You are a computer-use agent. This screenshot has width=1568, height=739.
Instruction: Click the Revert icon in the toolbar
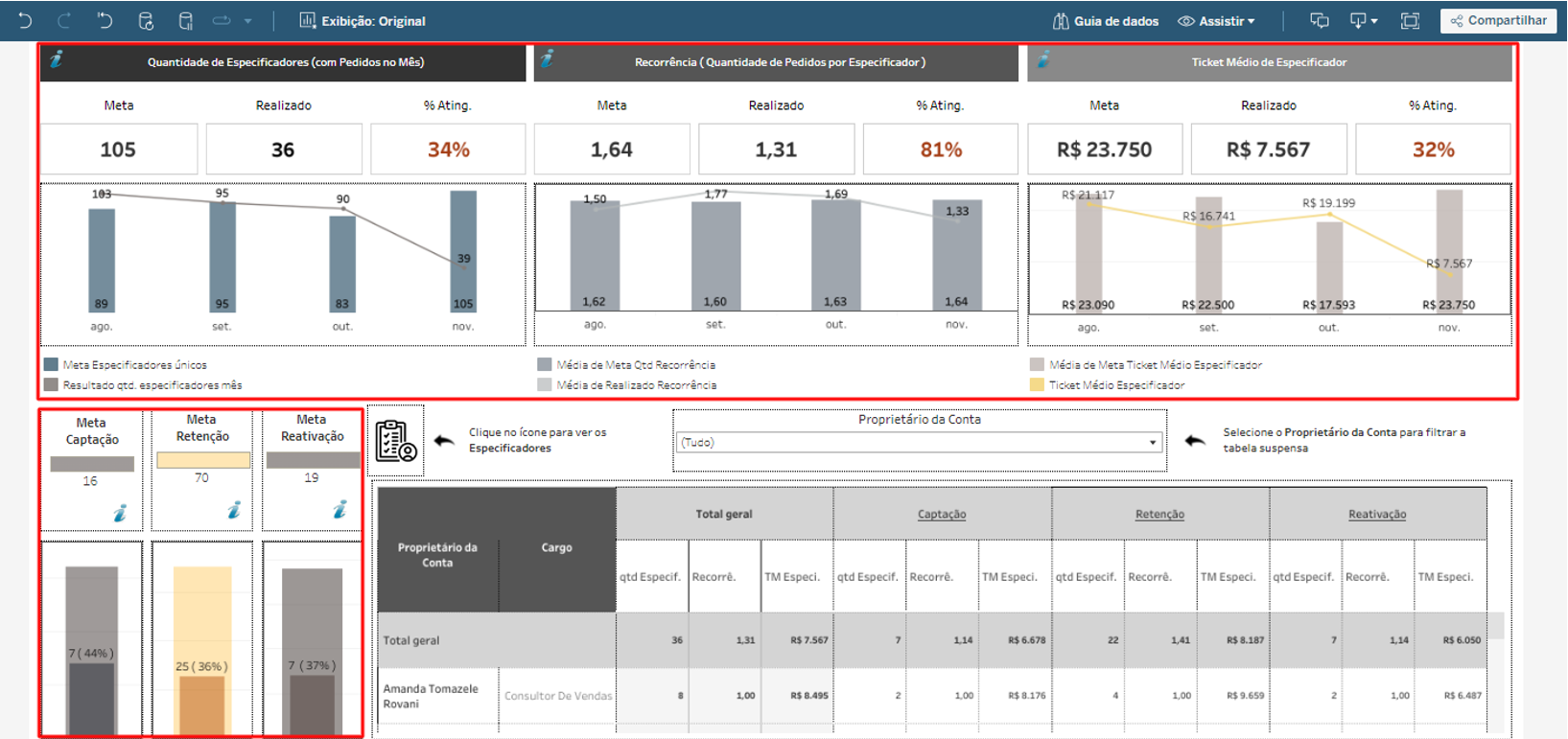click(x=105, y=20)
